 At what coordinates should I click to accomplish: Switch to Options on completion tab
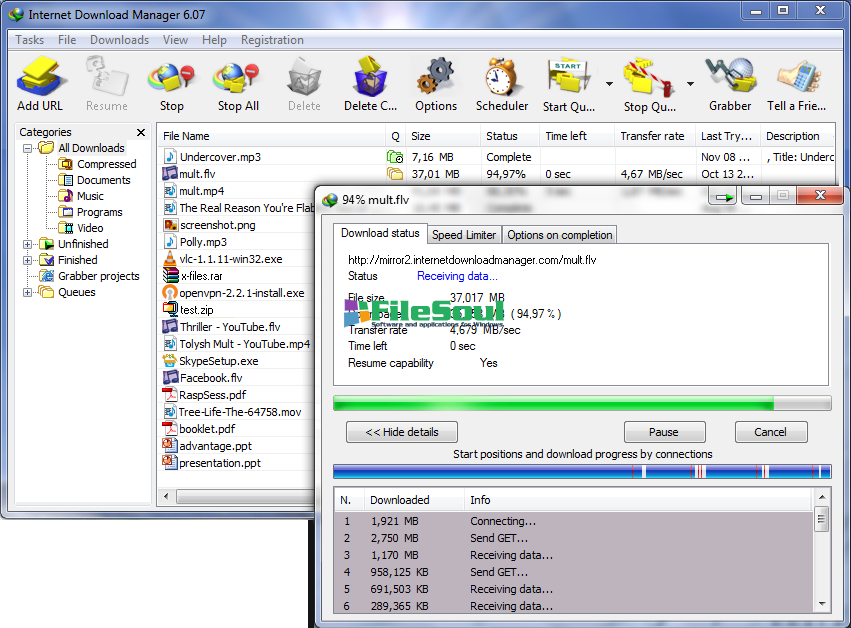[x=559, y=235]
